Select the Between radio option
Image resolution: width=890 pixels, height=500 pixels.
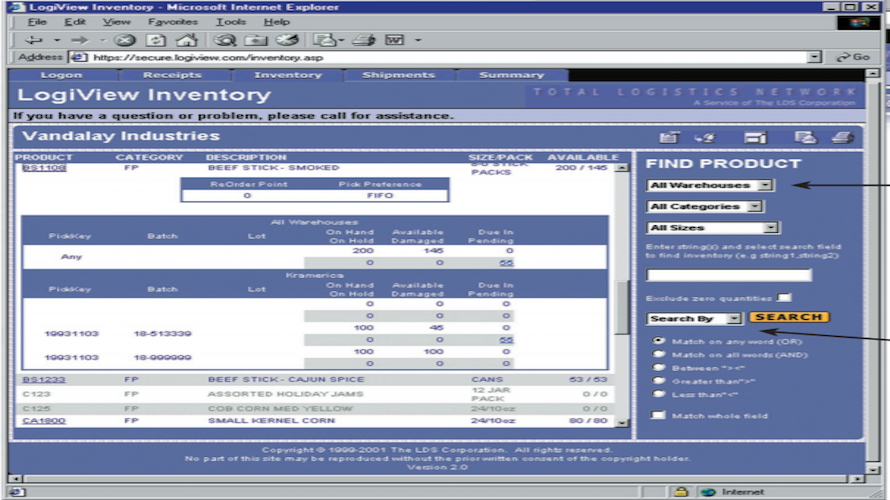click(658, 367)
